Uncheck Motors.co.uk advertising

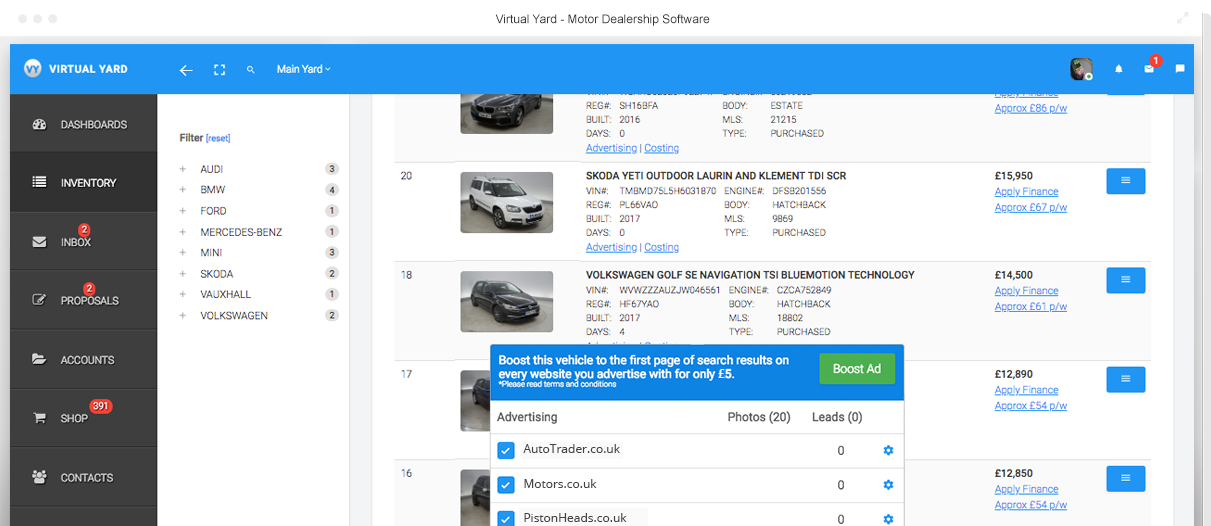pyautogui.click(x=506, y=485)
